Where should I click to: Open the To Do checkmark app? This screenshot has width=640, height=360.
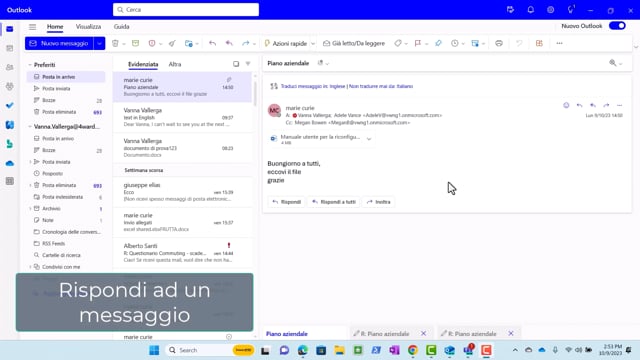10,105
